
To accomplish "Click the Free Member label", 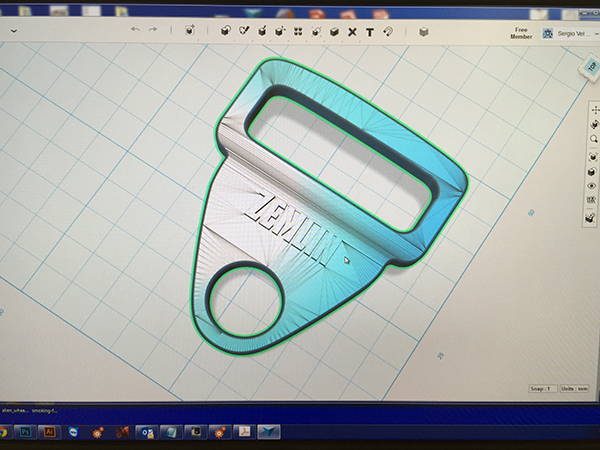I will (x=521, y=33).
